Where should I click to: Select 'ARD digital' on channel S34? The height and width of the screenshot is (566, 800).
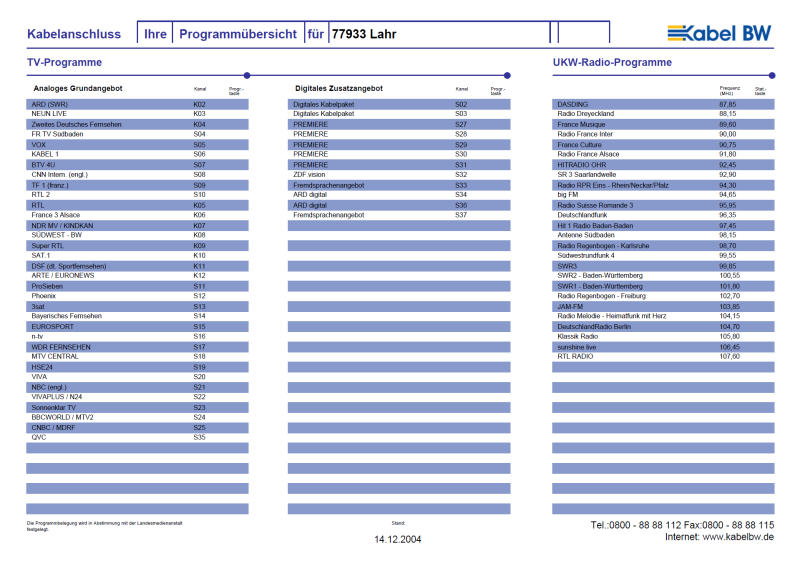tap(399, 195)
